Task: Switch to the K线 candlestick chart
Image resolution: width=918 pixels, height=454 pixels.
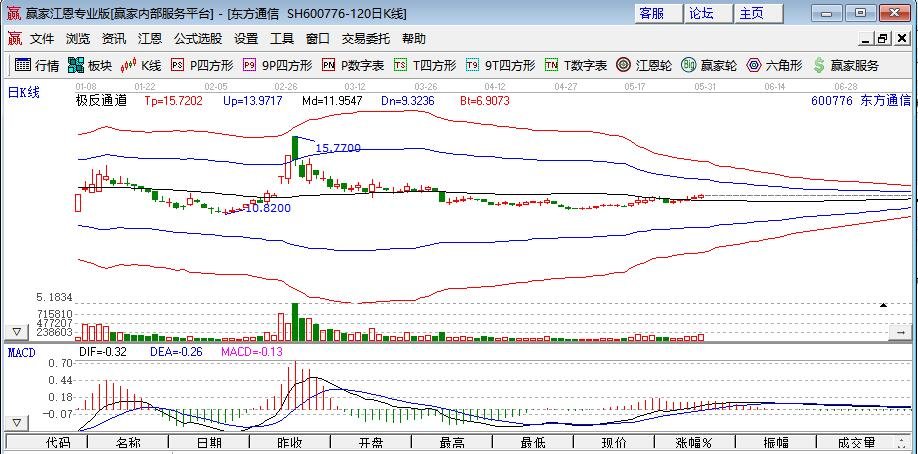Action: pos(141,65)
